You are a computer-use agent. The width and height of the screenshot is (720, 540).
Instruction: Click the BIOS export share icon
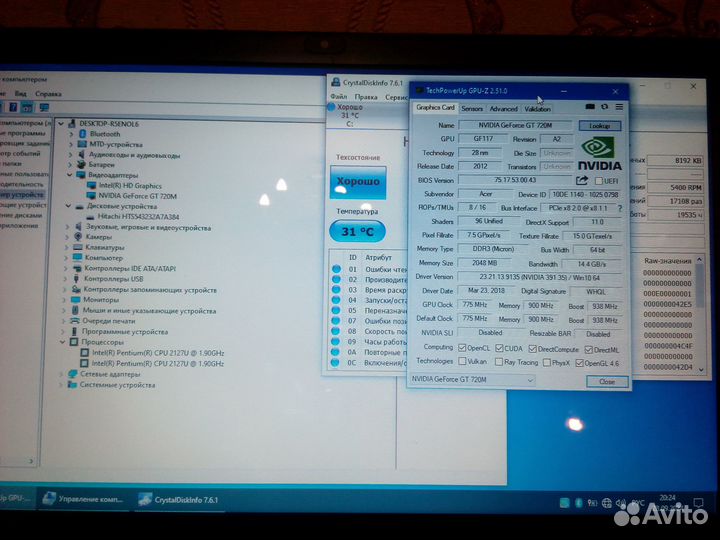582,180
